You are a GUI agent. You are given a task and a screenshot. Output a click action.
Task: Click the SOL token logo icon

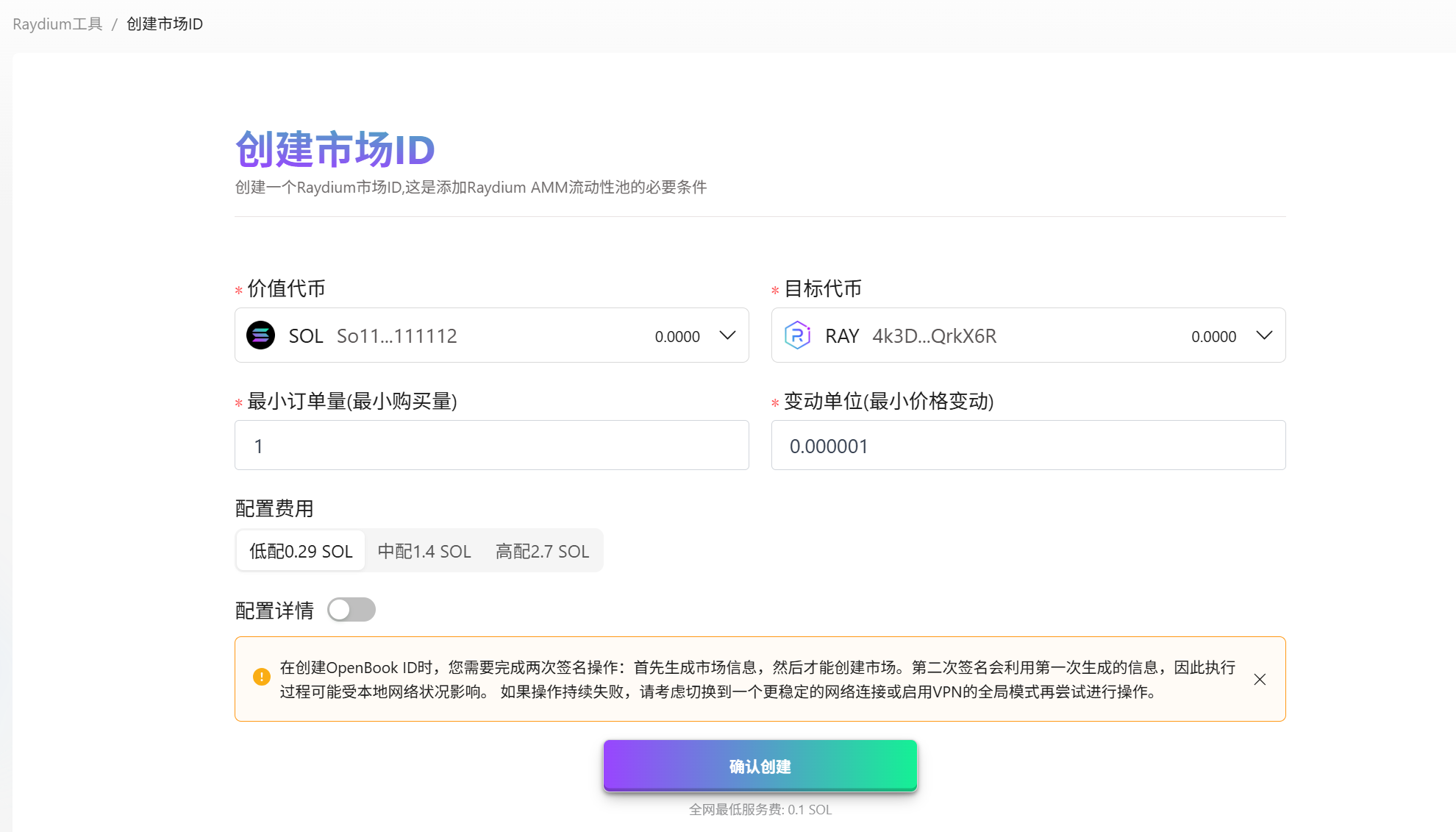click(x=260, y=335)
